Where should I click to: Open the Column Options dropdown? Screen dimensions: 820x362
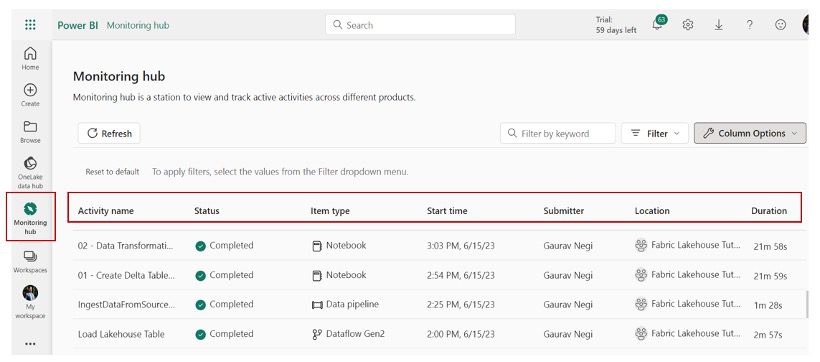pyautogui.click(x=750, y=133)
